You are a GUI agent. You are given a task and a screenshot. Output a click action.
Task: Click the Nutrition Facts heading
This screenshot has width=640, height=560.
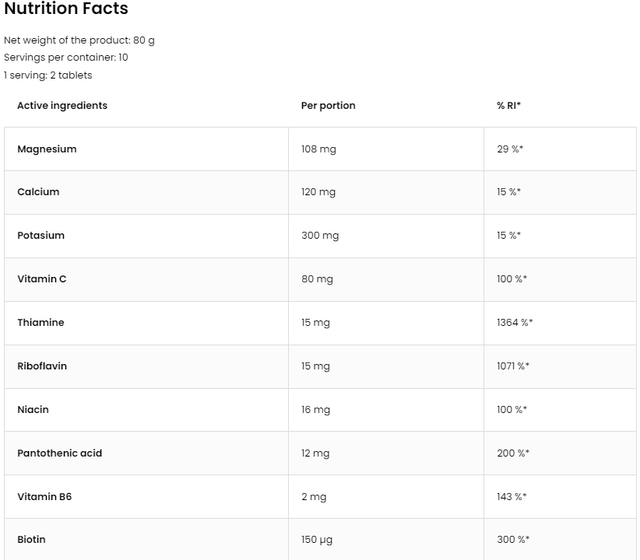click(66, 10)
